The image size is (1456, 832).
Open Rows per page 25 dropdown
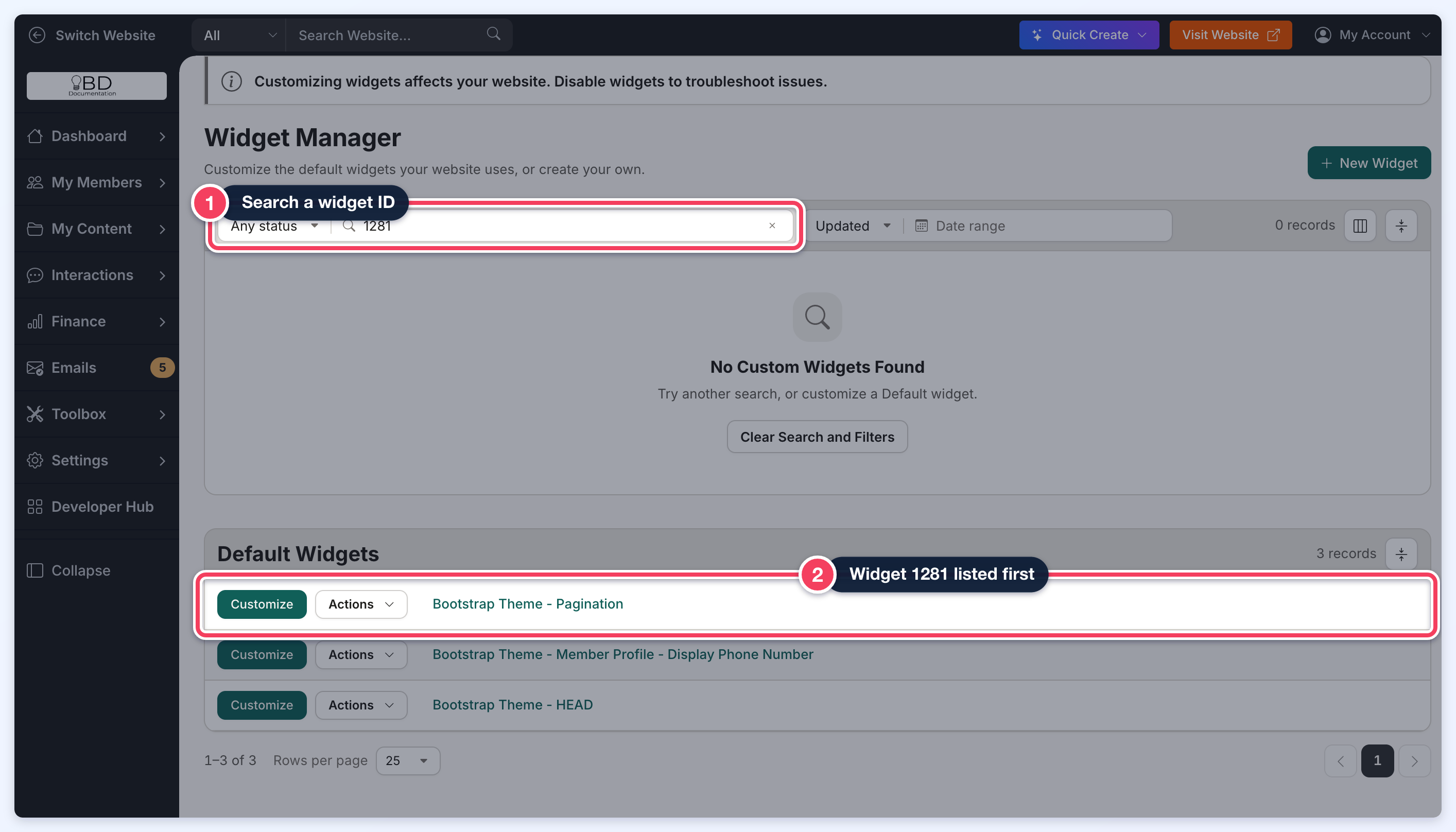click(x=408, y=760)
